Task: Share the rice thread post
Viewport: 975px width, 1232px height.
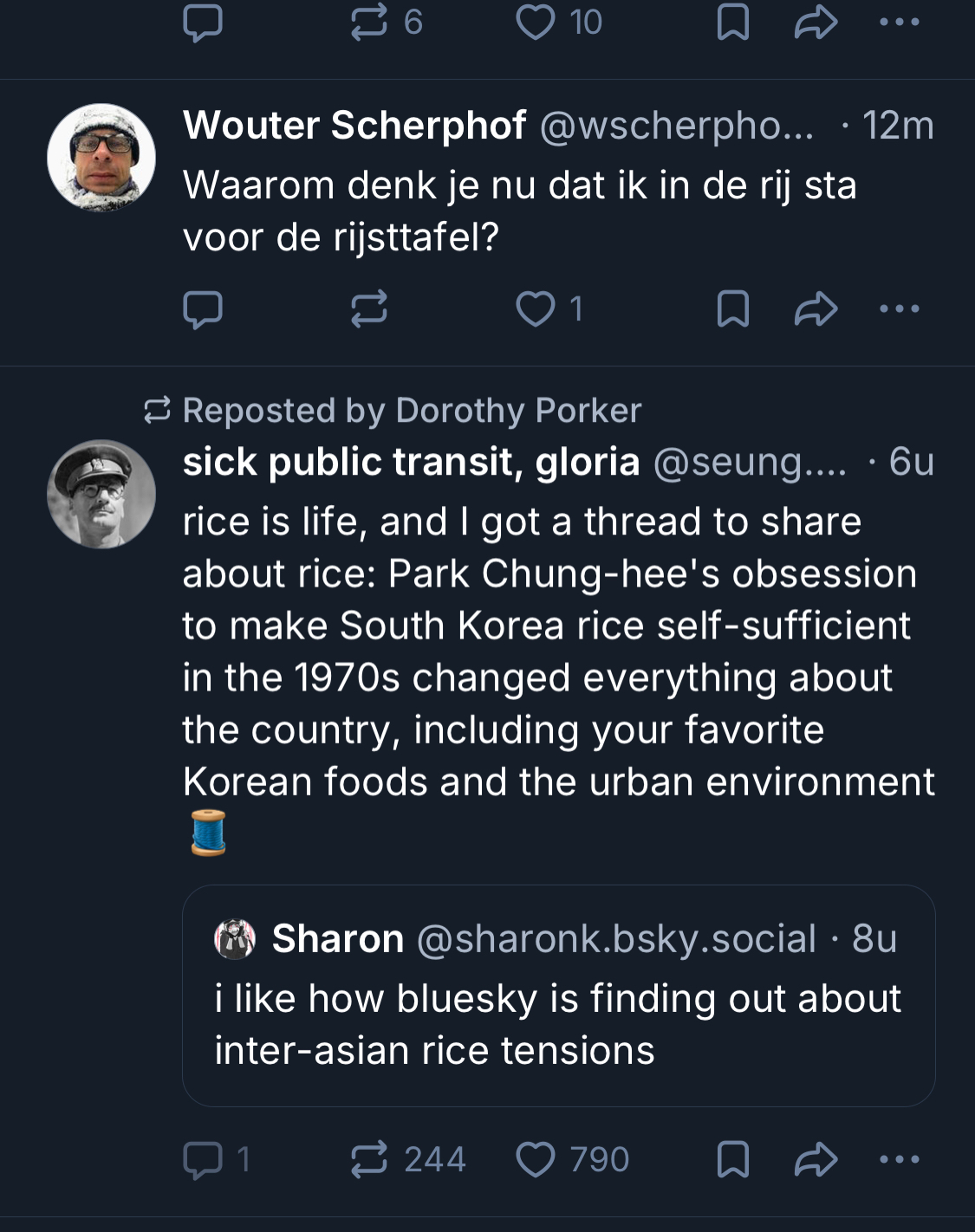Action: pos(816,1160)
